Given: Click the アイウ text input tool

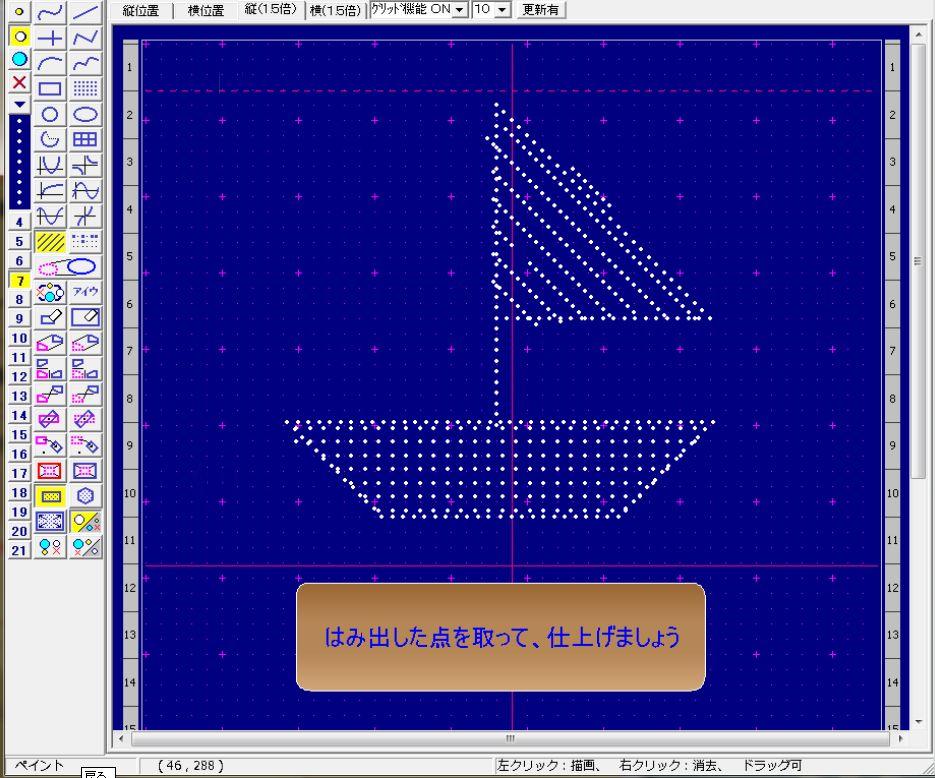Looking at the screenshot, I should click(x=86, y=292).
